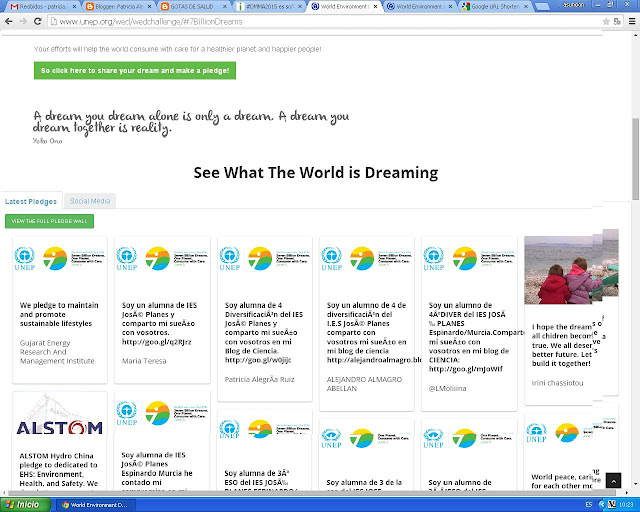Open the Chrome menu icon
Image resolution: width=640 pixels, height=512 pixels.
click(x=632, y=21)
